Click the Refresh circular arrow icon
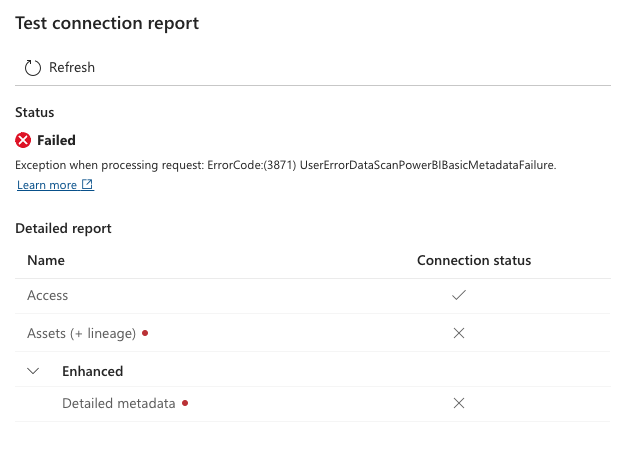This screenshot has width=619, height=458. click(33, 68)
